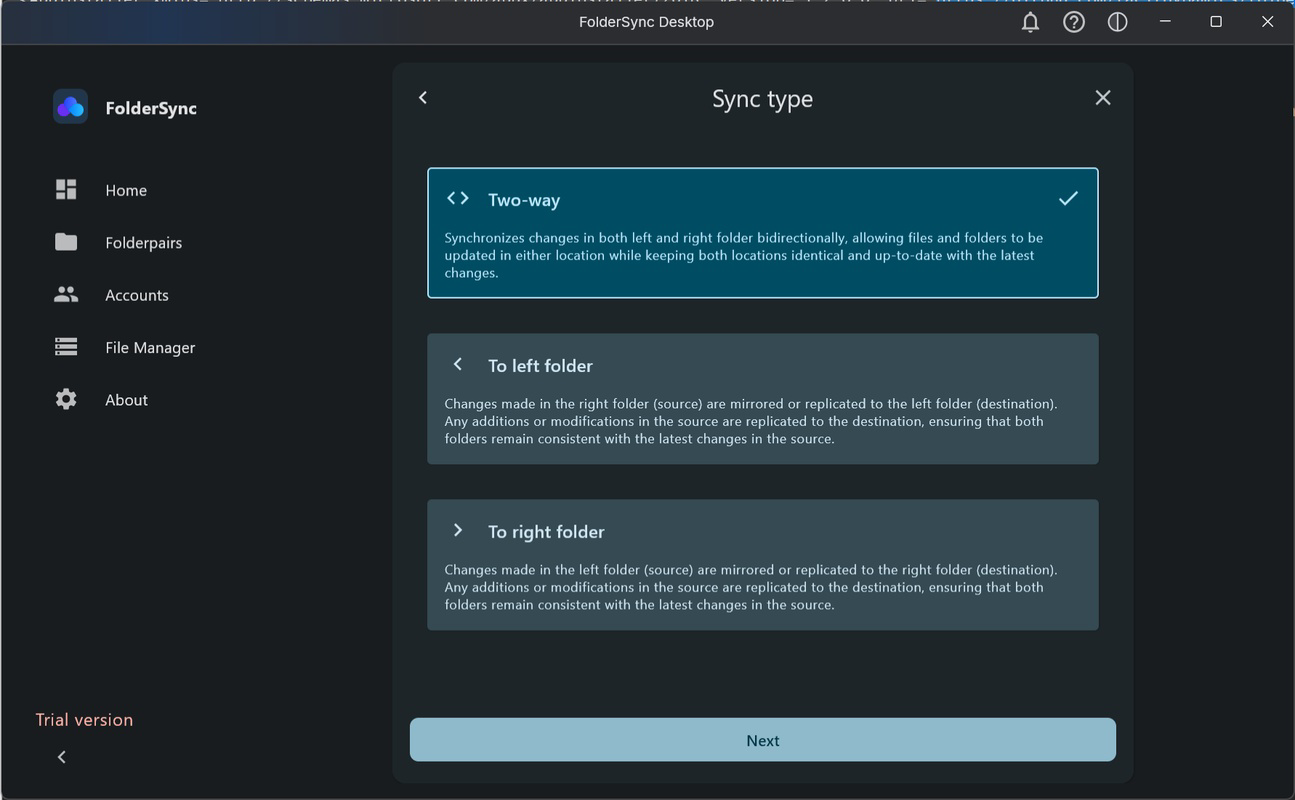Maximize the FolderSync Desktop window
1295x800 pixels.
point(1216,22)
